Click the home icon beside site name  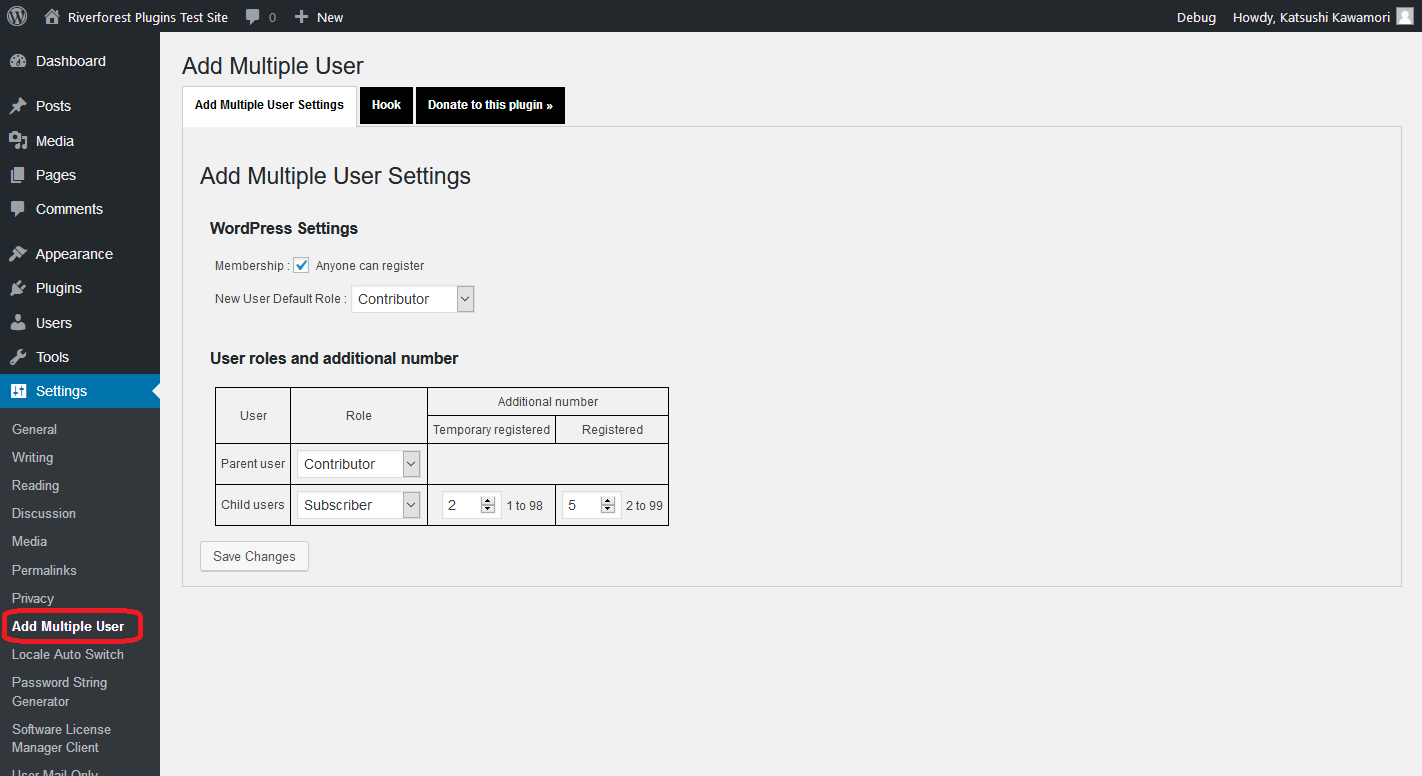(x=52, y=16)
